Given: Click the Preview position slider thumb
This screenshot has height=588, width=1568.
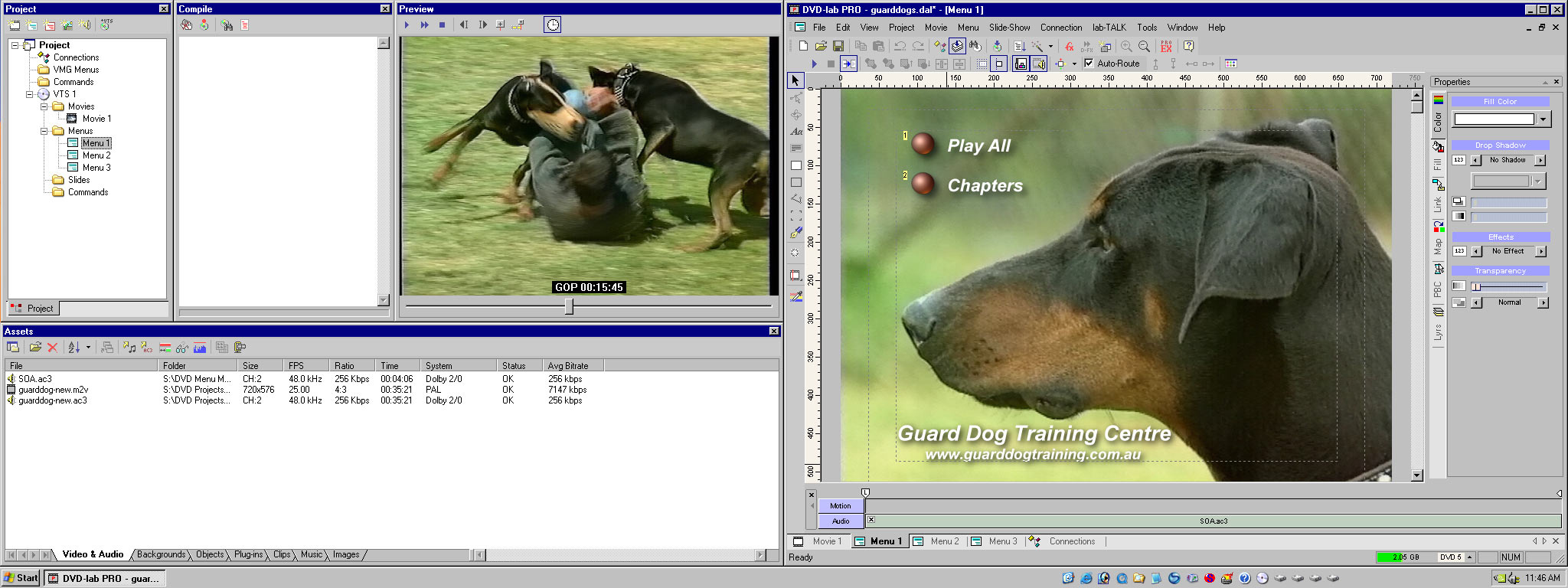Looking at the screenshot, I should click(569, 306).
